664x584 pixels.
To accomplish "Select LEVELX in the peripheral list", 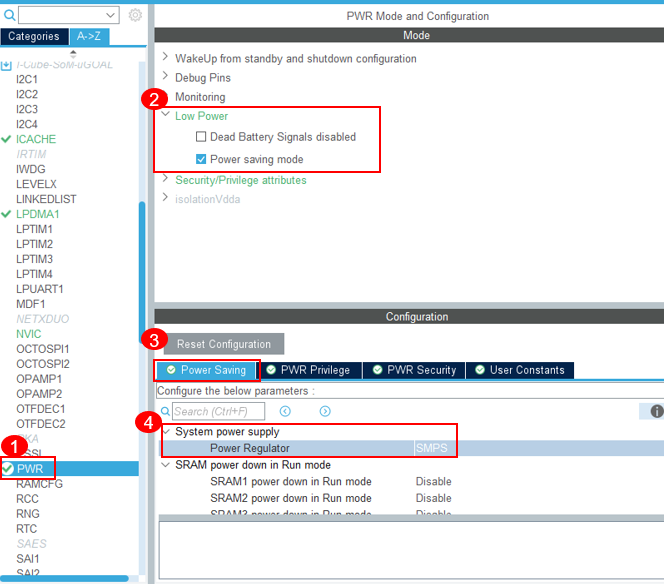I will pyautogui.click(x=36, y=184).
